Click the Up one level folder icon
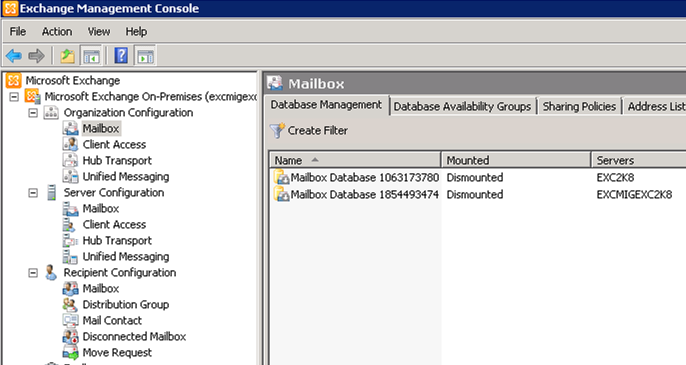This screenshot has width=686, height=365. tap(67, 56)
